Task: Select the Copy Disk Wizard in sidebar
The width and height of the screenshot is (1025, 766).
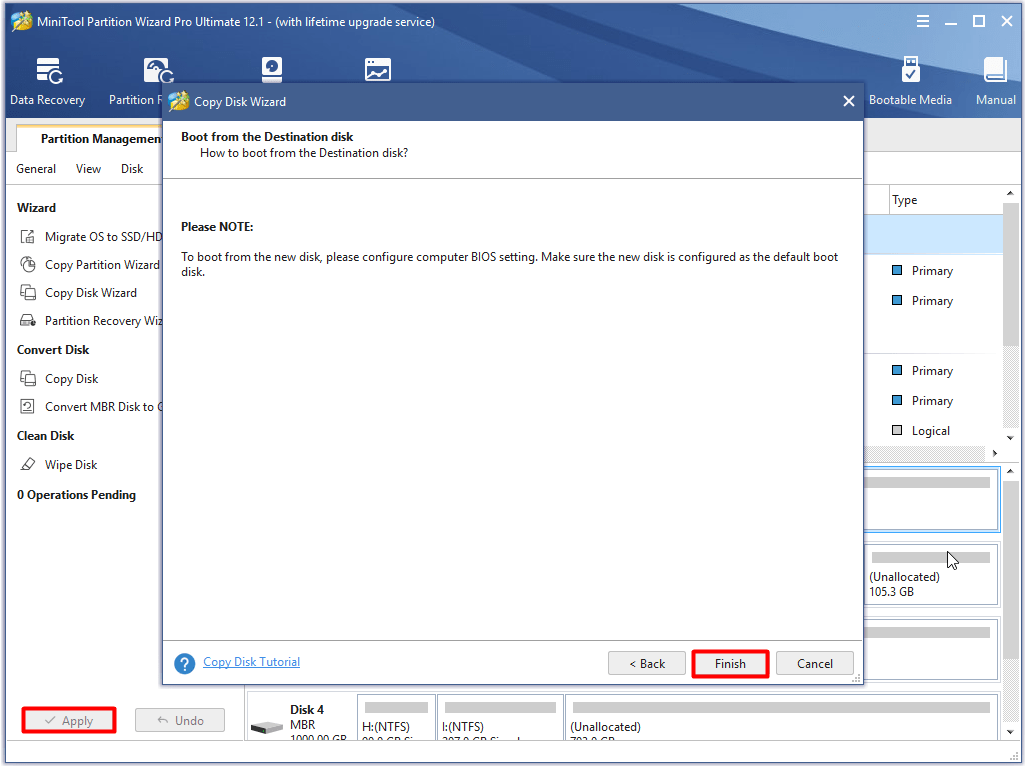Action: click(x=90, y=292)
